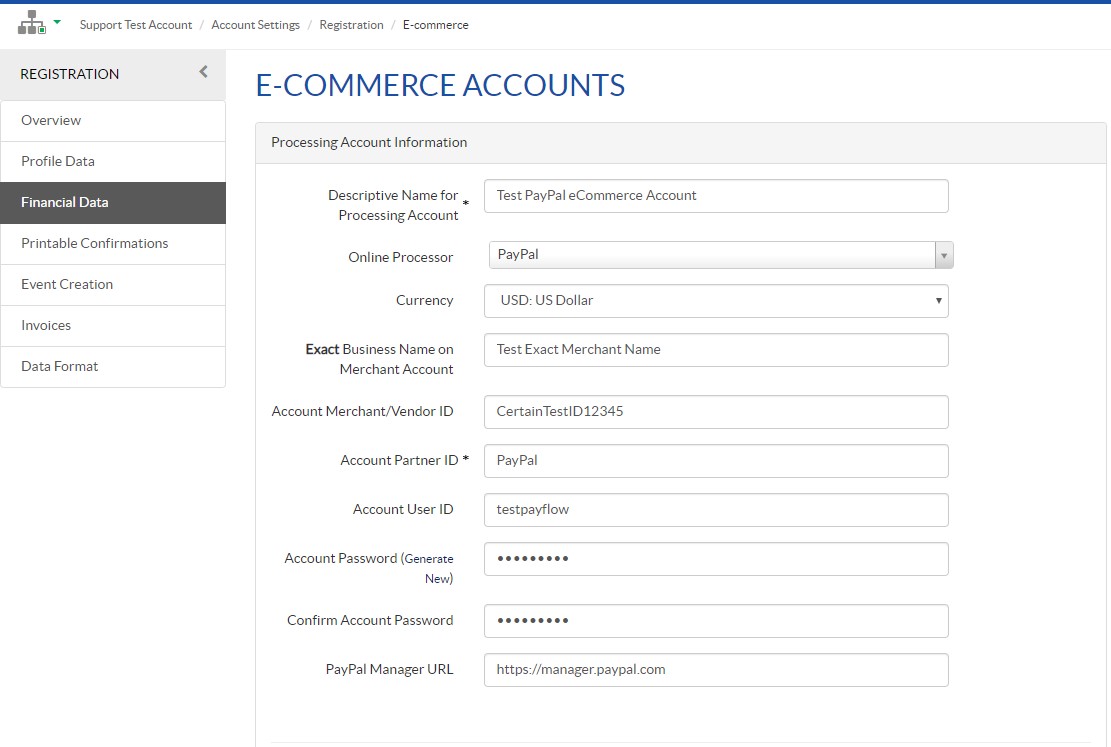Screen dimensions: 1111x747
Task: Click the E-commerce breadcrumb
Action: (436, 25)
